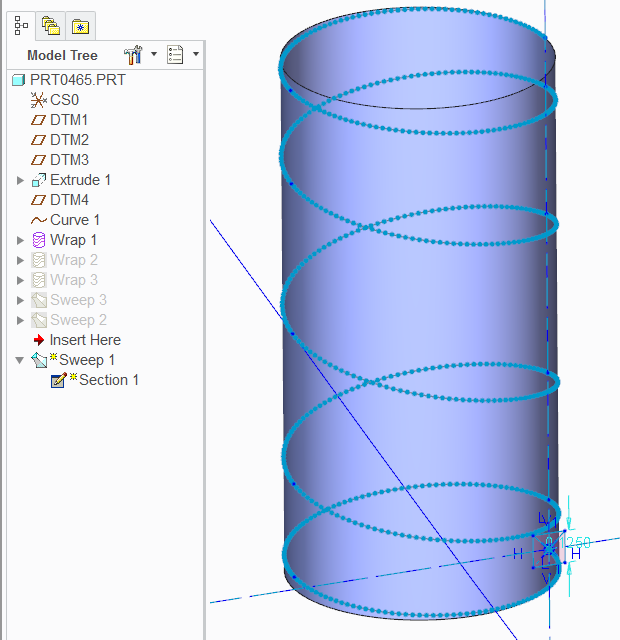Screen dimensions: 620x640
Task: Collapse the Sweep 1 node
Action: (x=20, y=360)
